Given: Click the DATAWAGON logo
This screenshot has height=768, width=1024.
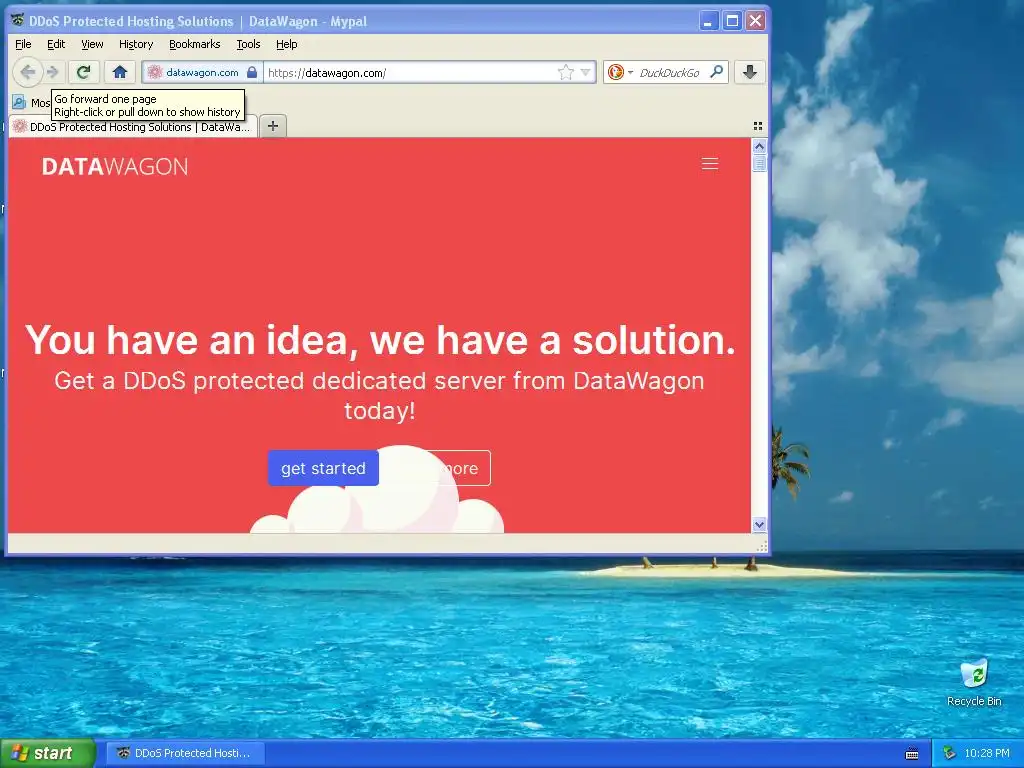Looking at the screenshot, I should (x=115, y=167).
